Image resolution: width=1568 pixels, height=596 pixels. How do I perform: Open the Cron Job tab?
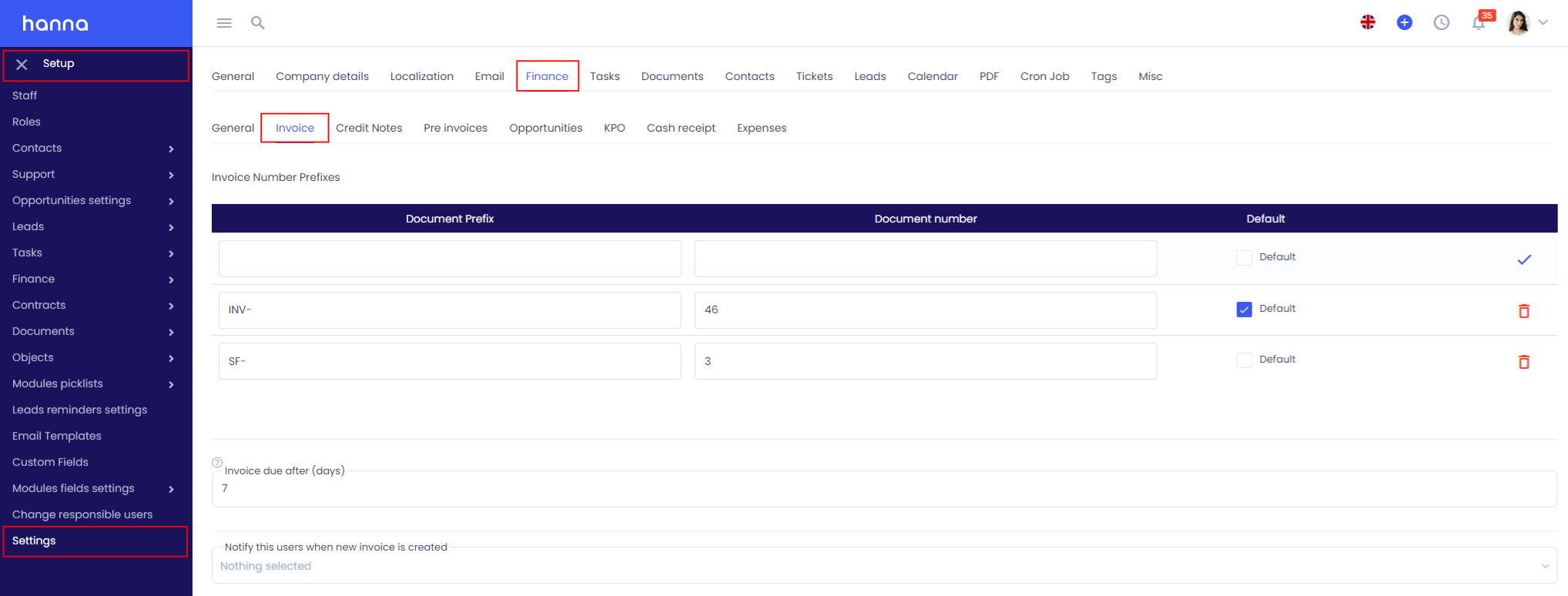click(x=1044, y=76)
